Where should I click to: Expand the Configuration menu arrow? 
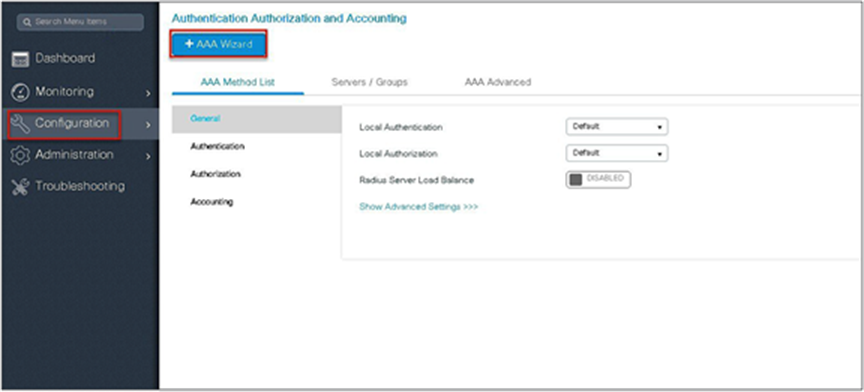pyautogui.click(x=148, y=125)
